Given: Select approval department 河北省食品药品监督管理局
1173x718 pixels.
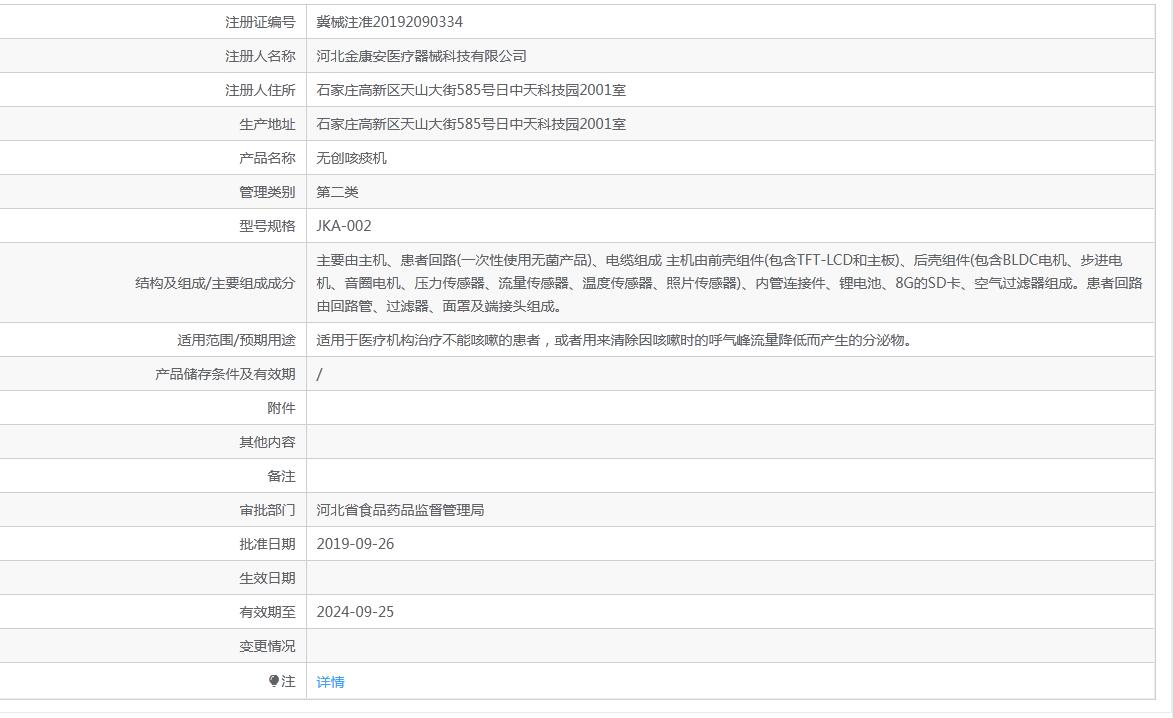Looking at the screenshot, I should point(400,510).
